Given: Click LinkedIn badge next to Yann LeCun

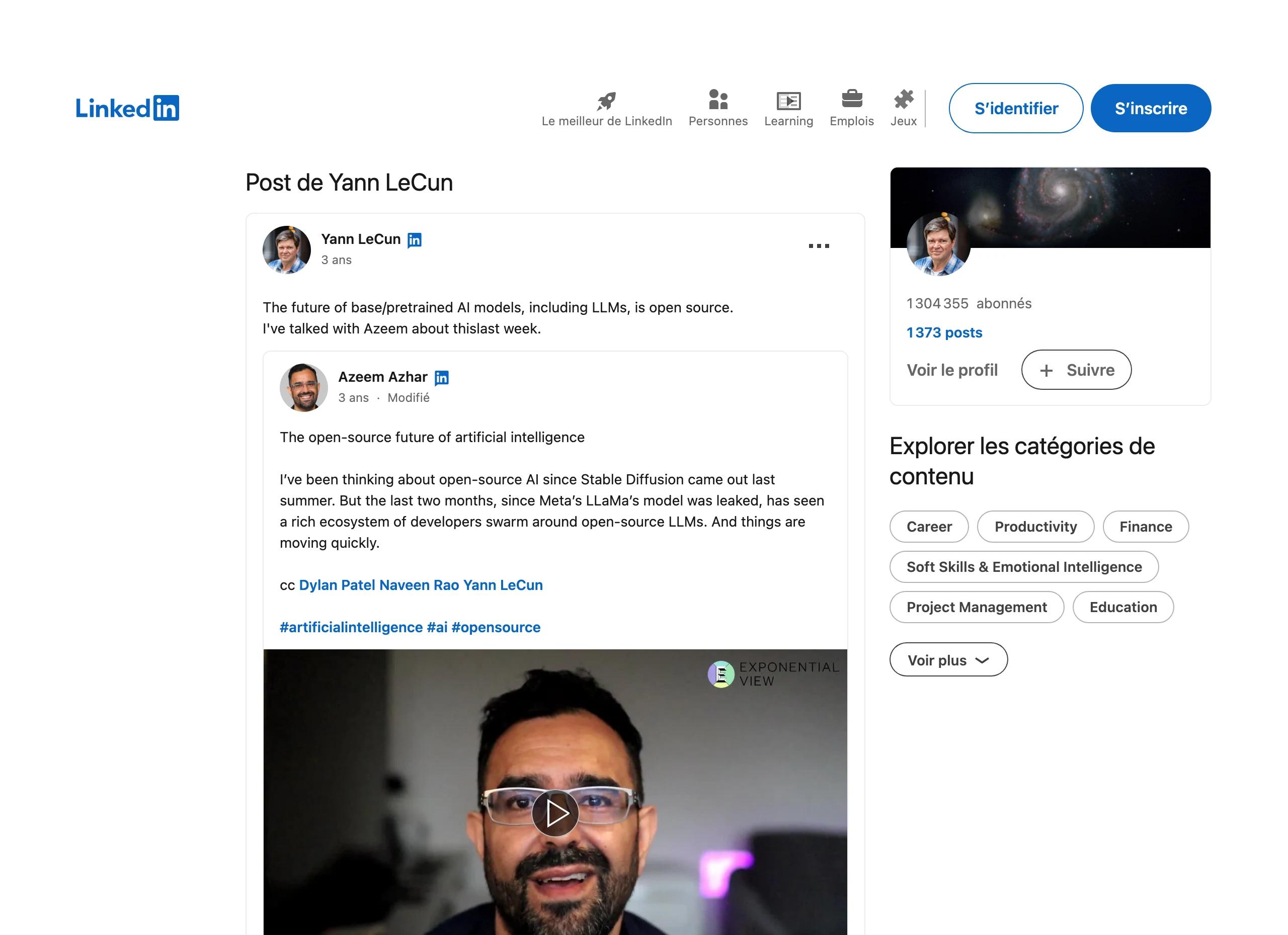Looking at the screenshot, I should (x=415, y=240).
